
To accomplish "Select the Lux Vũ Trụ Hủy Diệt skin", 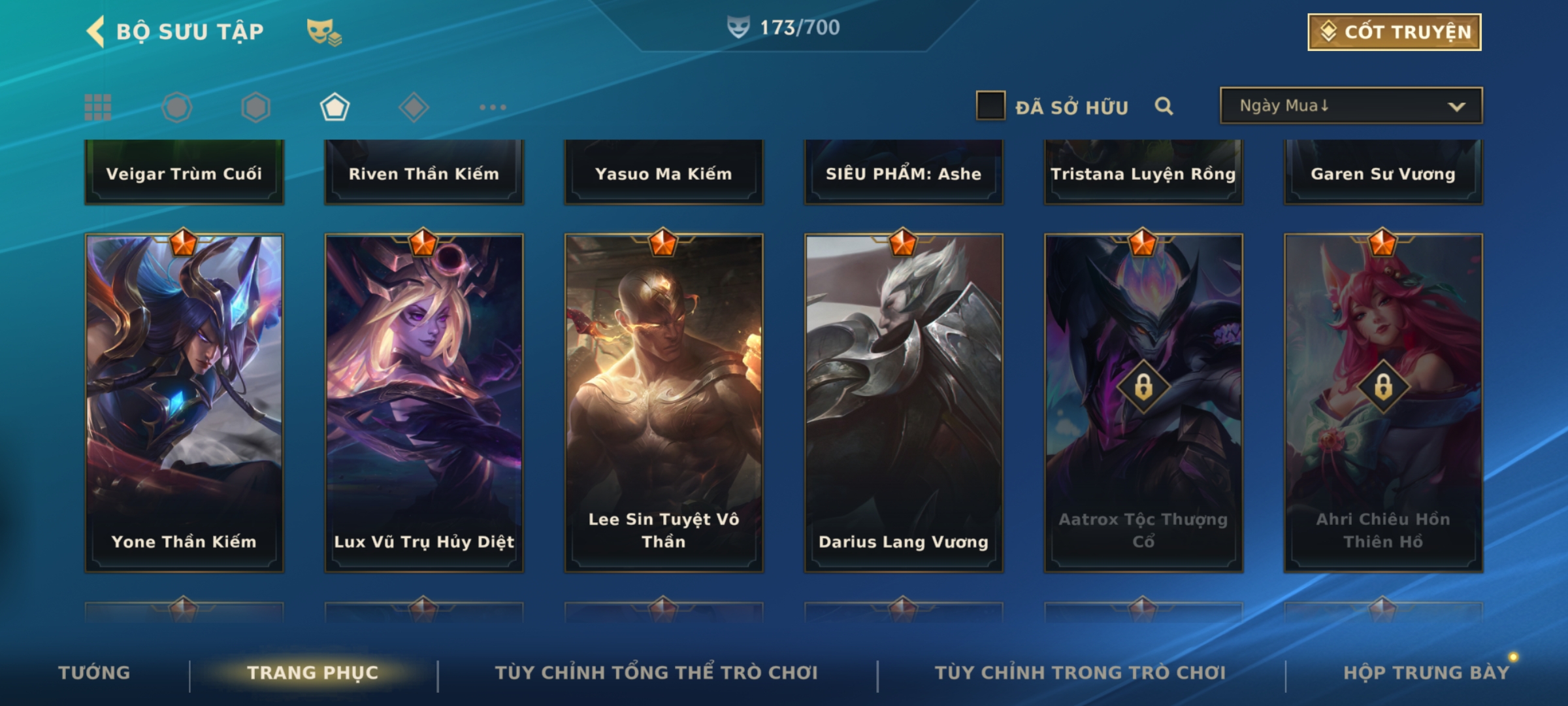I will pos(424,403).
